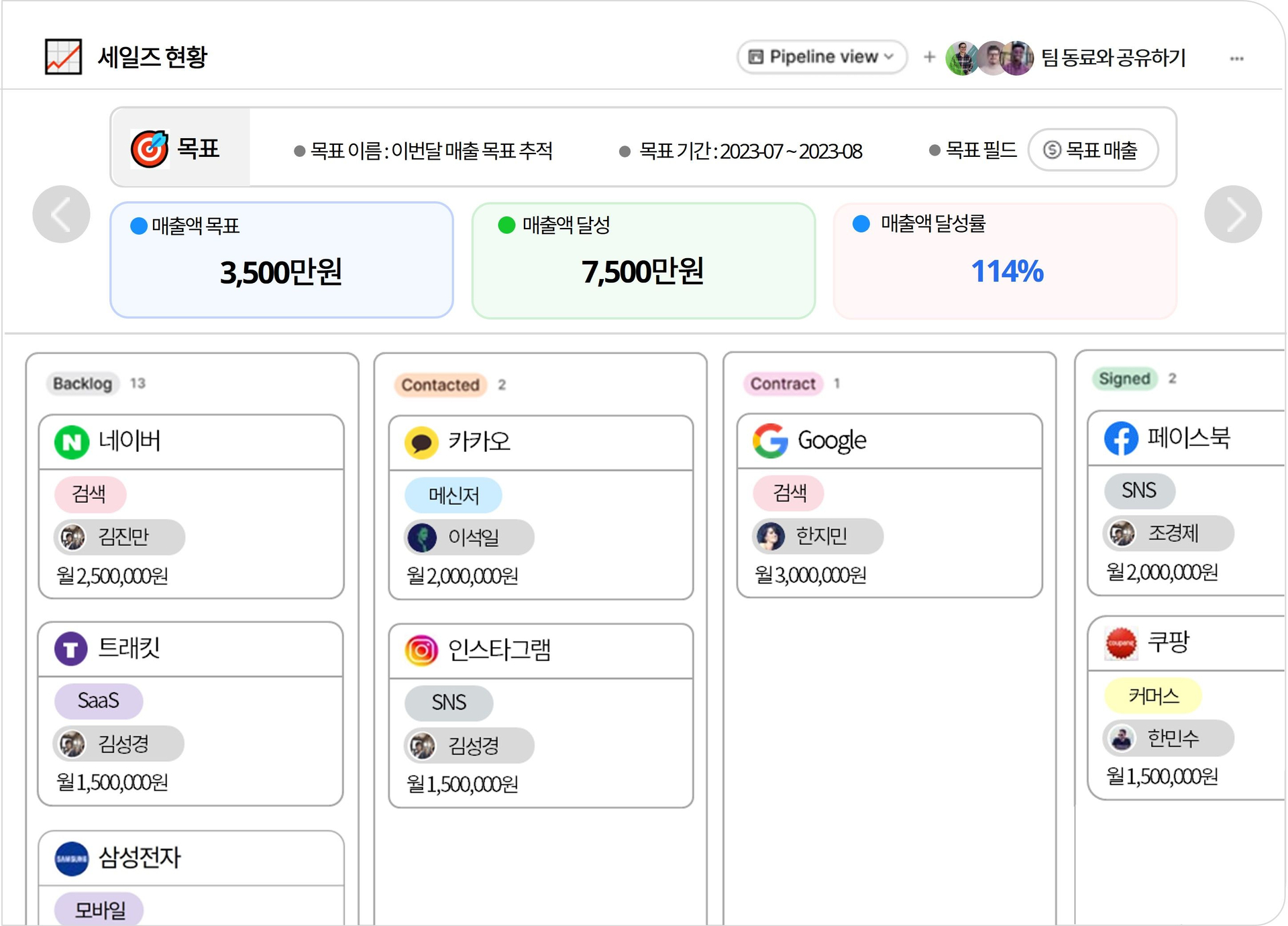Open the three-dot more options menu
This screenshot has width=1288, height=926.
click(x=1237, y=58)
